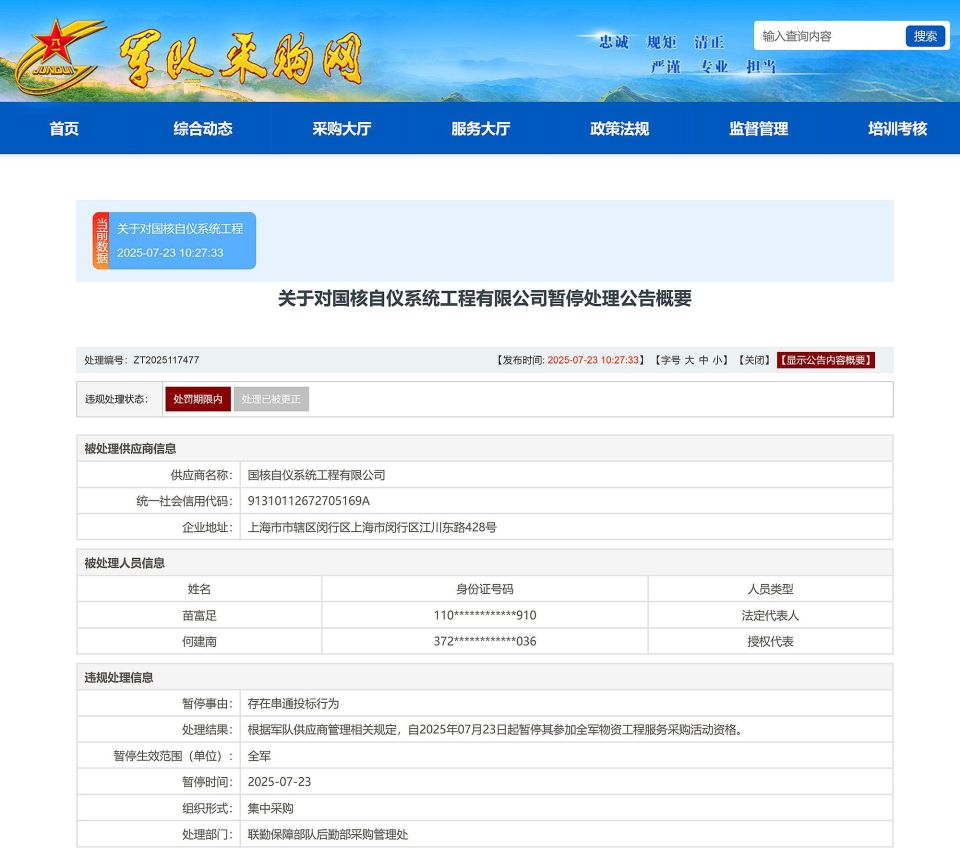Open the 服务大厅 menu item

pyautogui.click(x=481, y=129)
